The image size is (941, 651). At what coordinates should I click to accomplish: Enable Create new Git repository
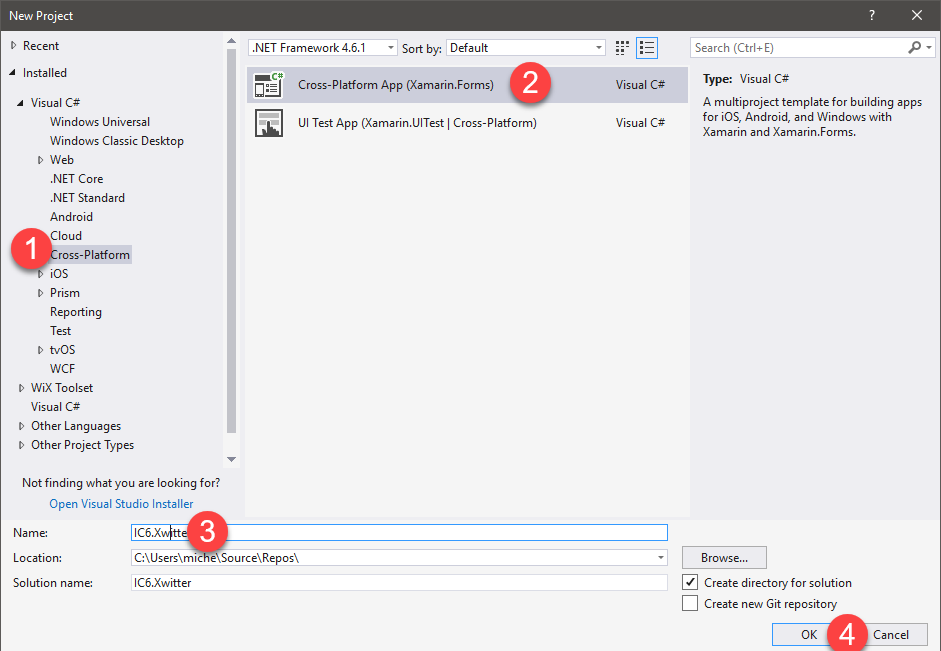(690, 603)
